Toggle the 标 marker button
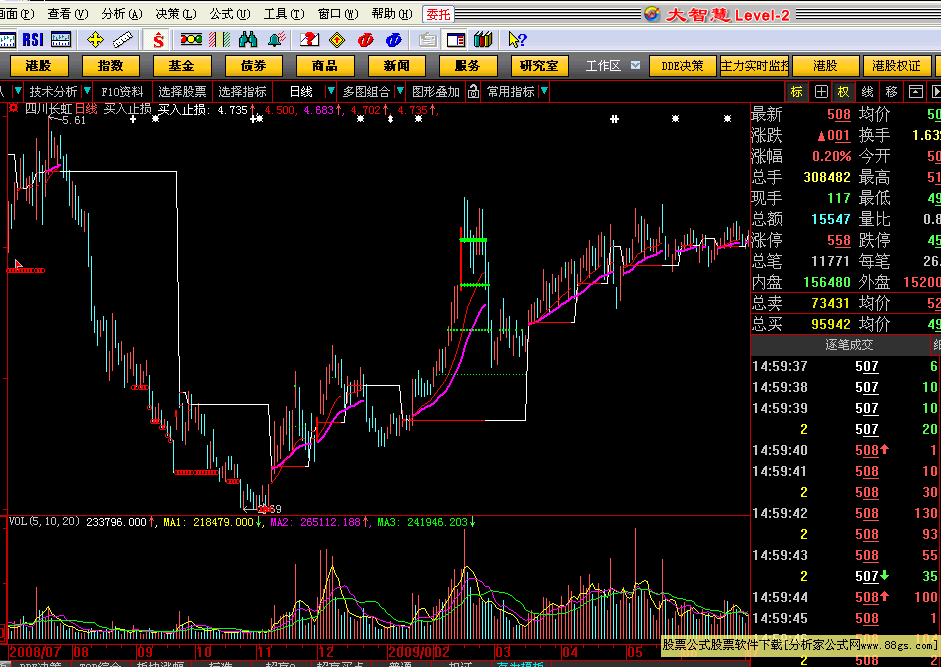Screen dimensions: 941x667 pos(796,92)
